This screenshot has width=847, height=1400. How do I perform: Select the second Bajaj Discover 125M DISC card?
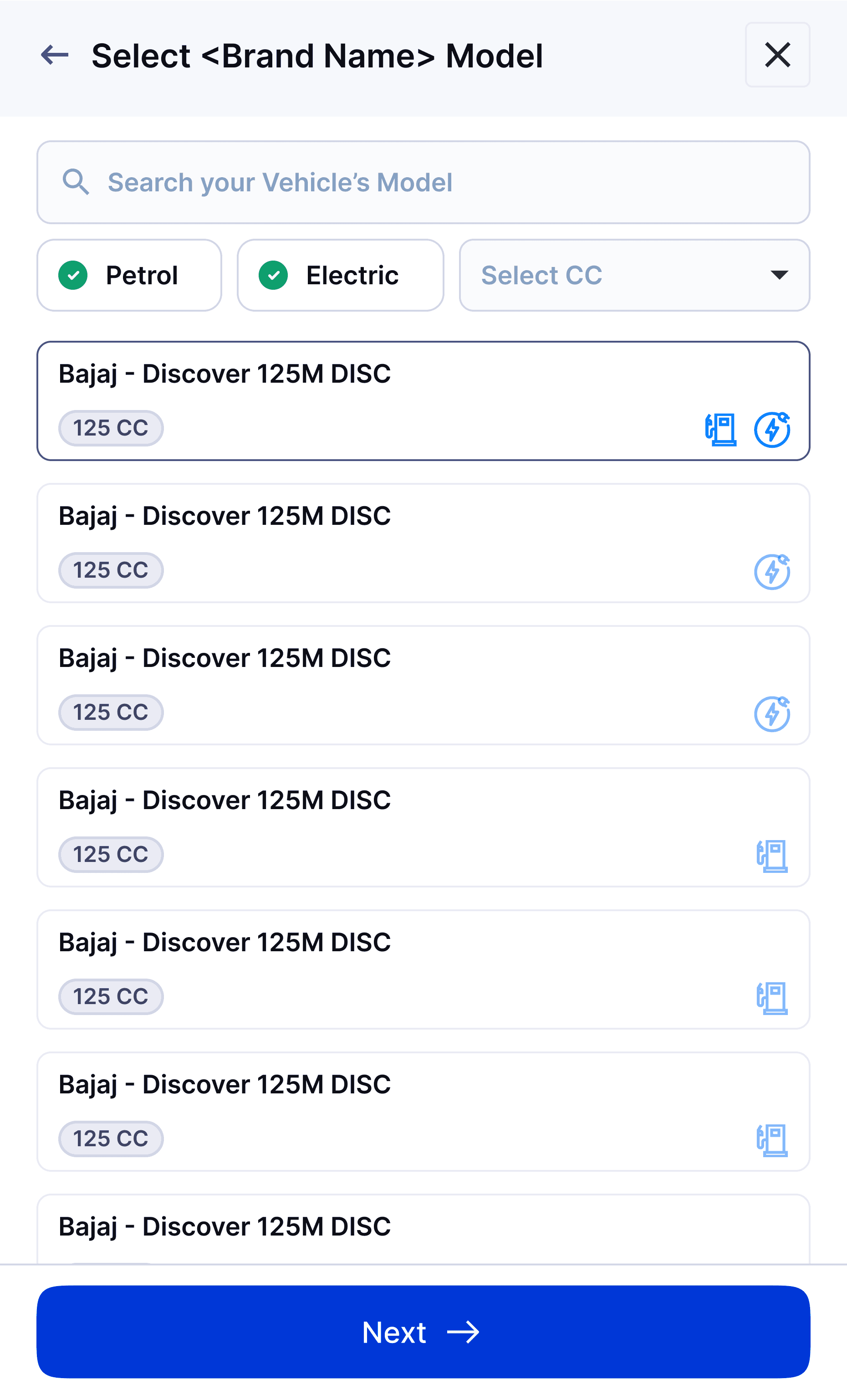pyautogui.click(x=423, y=543)
